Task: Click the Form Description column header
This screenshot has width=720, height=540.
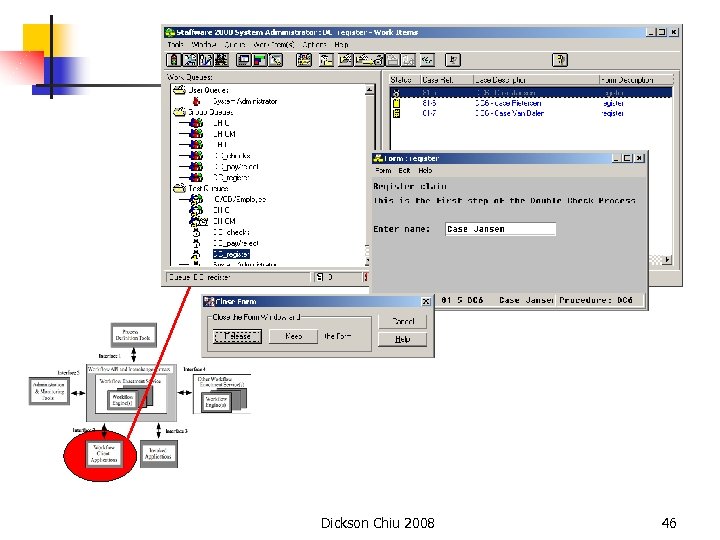Action: [x=636, y=80]
